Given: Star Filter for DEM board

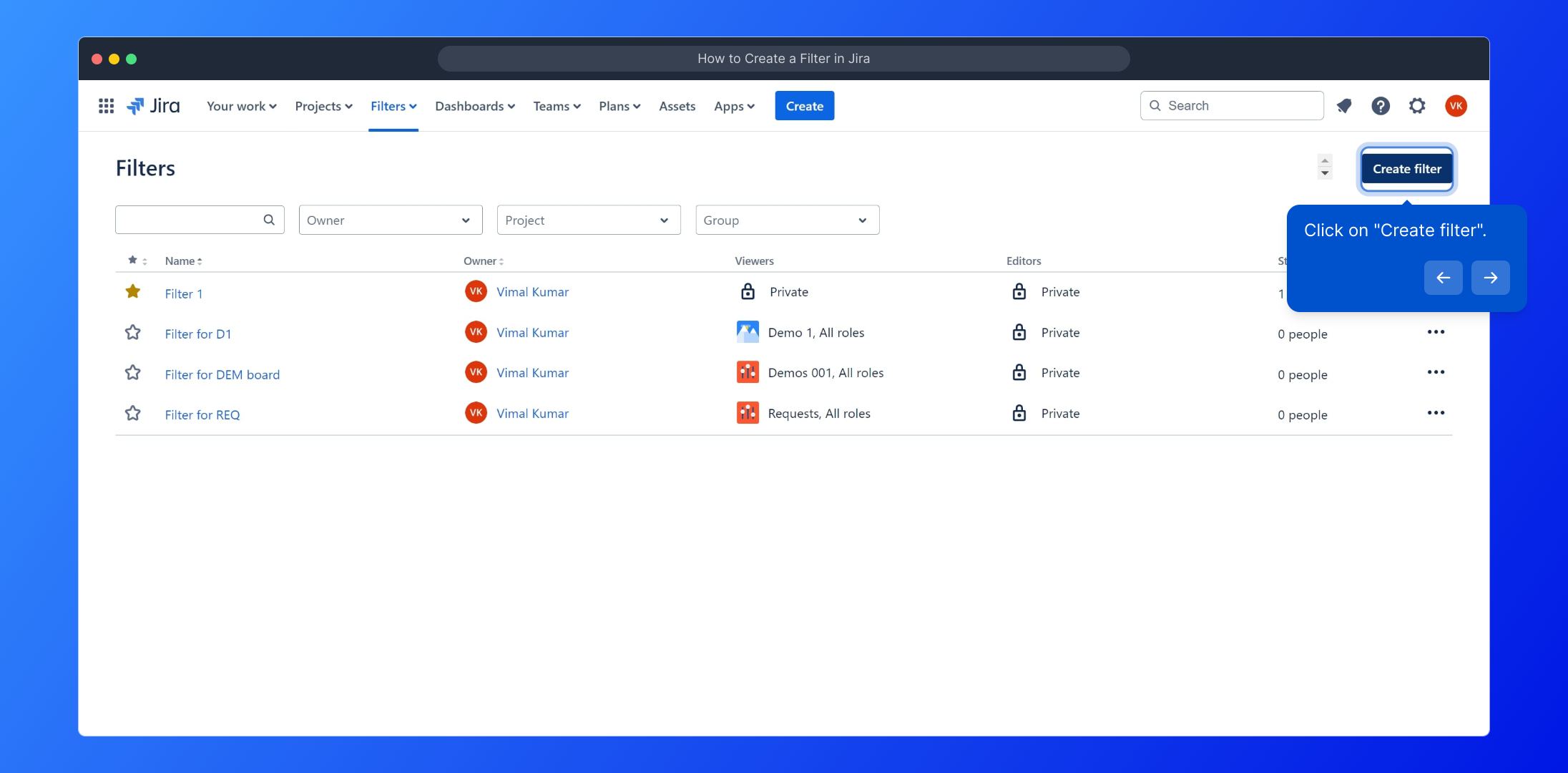Looking at the screenshot, I should [x=132, y=373].
